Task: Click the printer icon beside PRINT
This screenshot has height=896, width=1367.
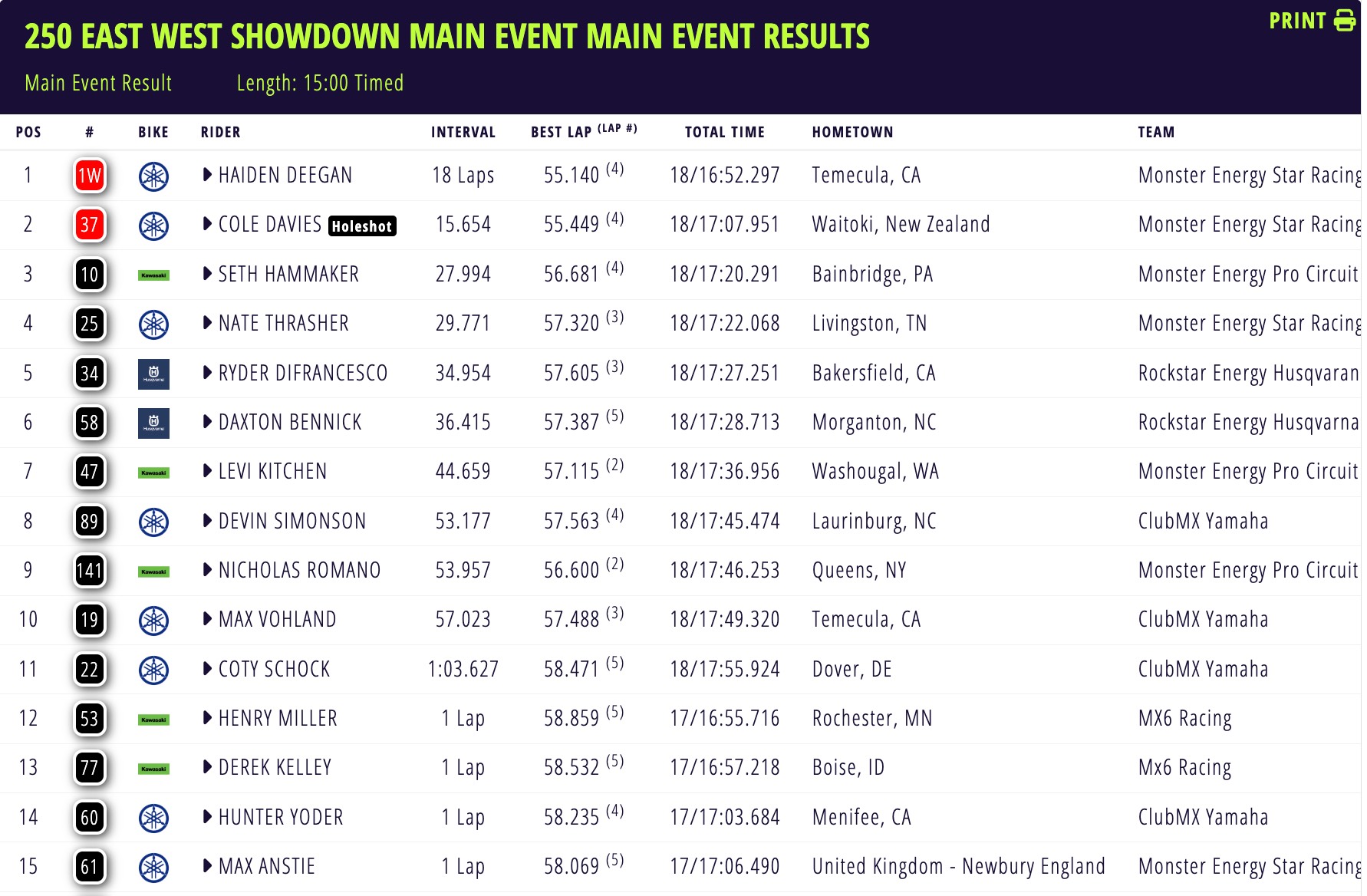Action: (x=1345, y=21)
